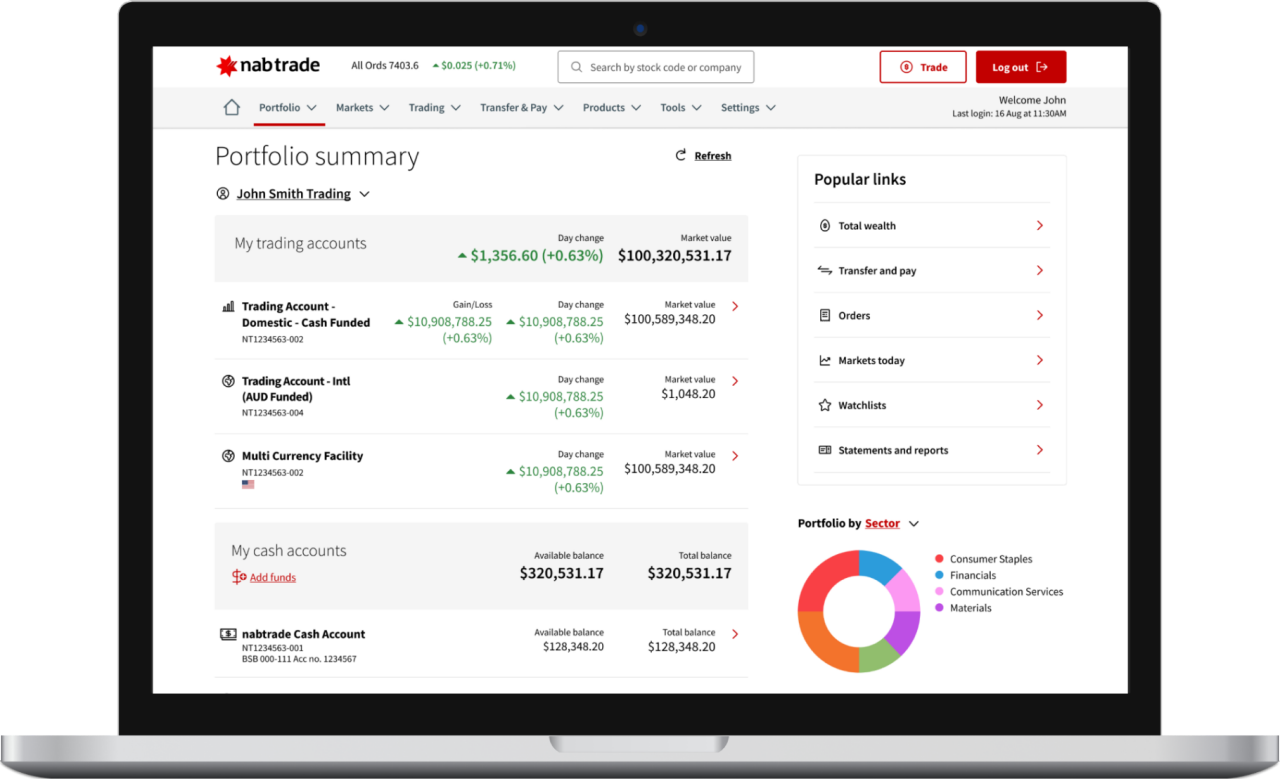Open the Markets today link
Image resolution: width=1280 pixels, height=779 pixels.
point(872,360)
